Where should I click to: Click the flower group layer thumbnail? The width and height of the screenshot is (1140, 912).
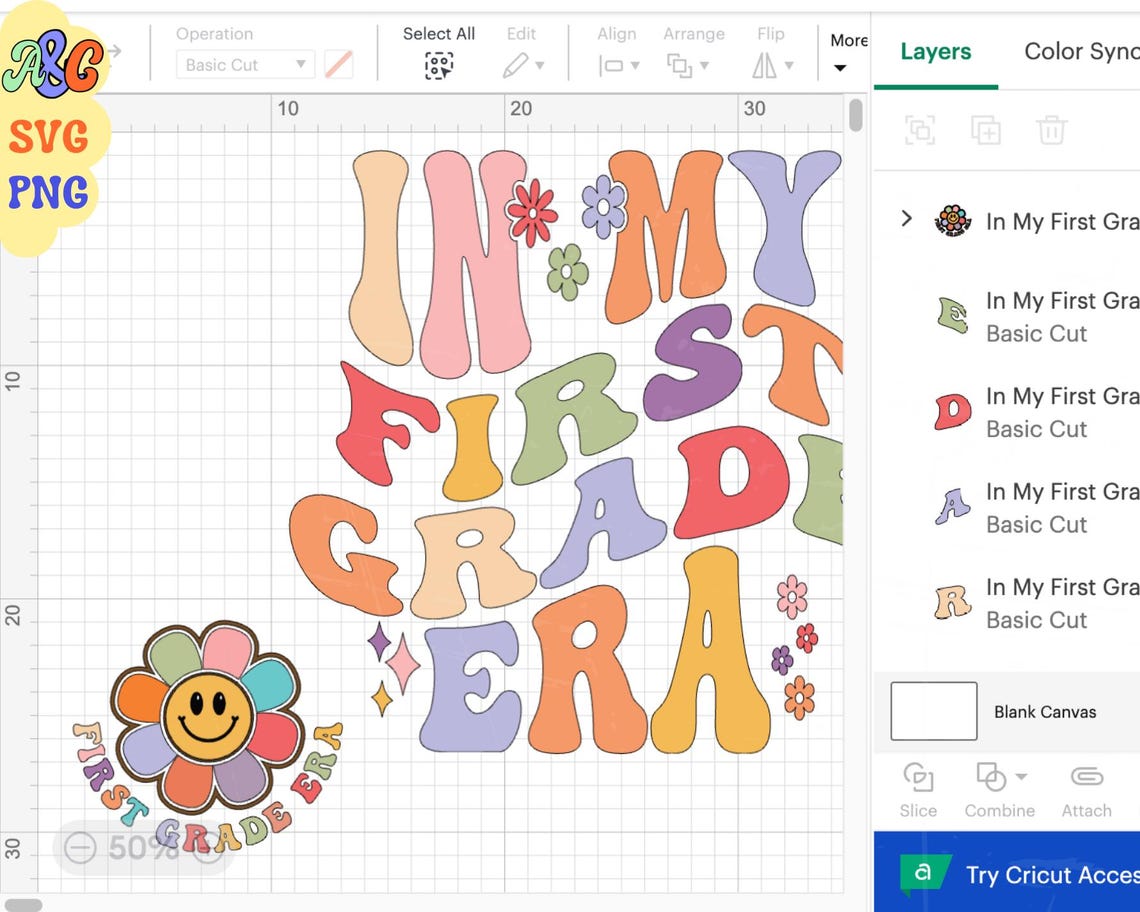[x=950, y=219]
